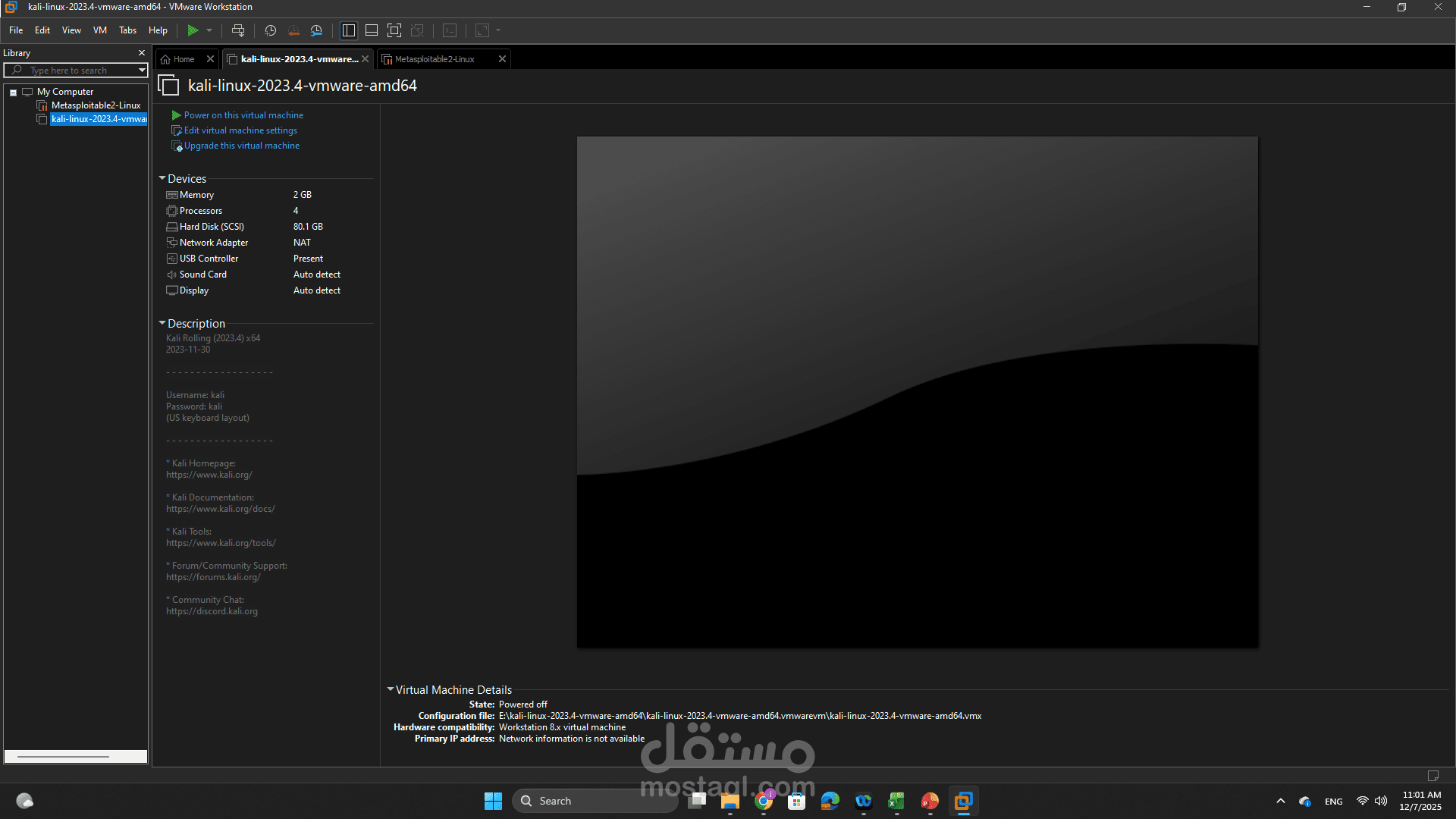Open Excel from the taskbar
The height and width of the screenshot is (819, 1456).
click(x=897, y=801)
